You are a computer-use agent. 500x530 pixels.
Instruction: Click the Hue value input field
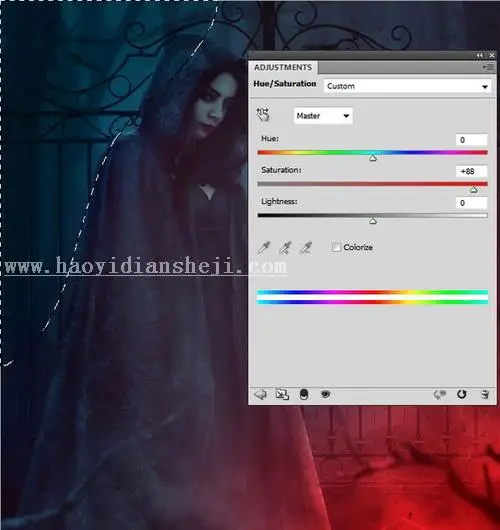pos(471,140)
